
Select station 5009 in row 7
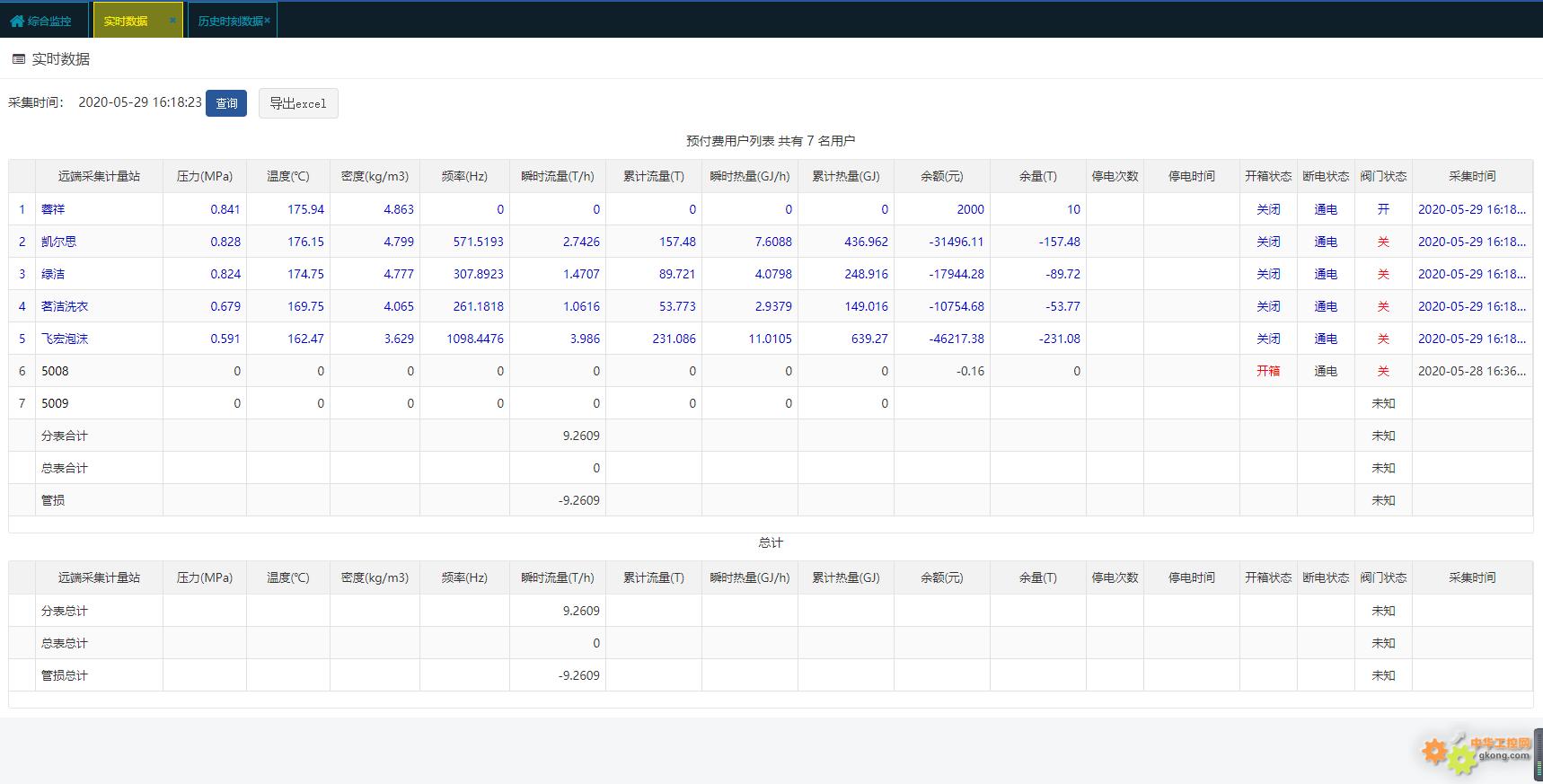[55, 403]
